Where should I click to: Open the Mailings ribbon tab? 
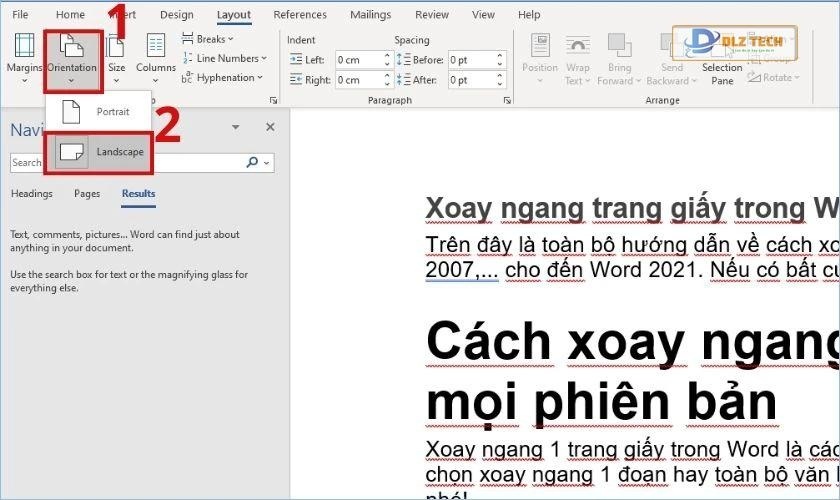point(371,15)
